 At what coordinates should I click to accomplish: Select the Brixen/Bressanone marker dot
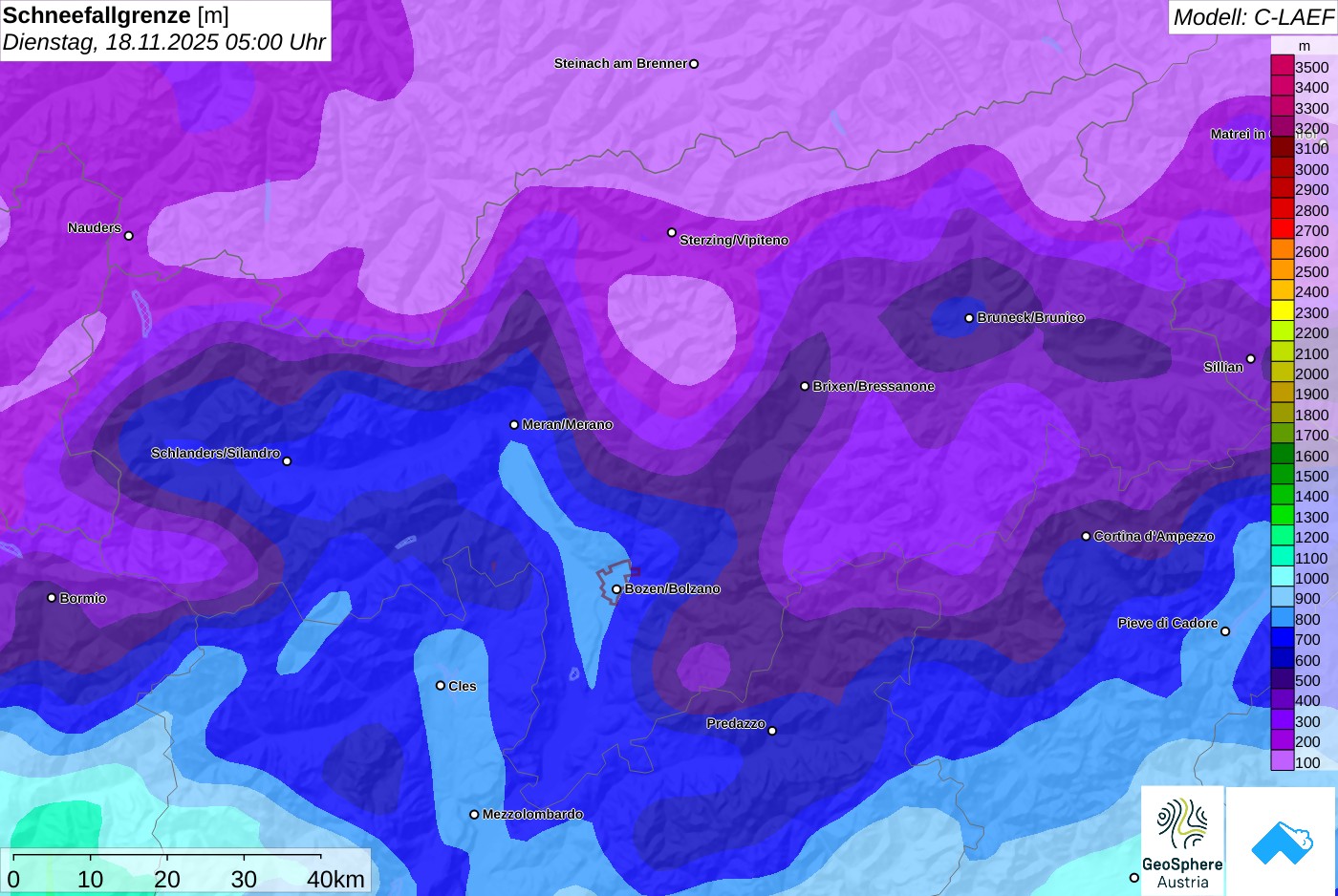(x=805, y=386)
